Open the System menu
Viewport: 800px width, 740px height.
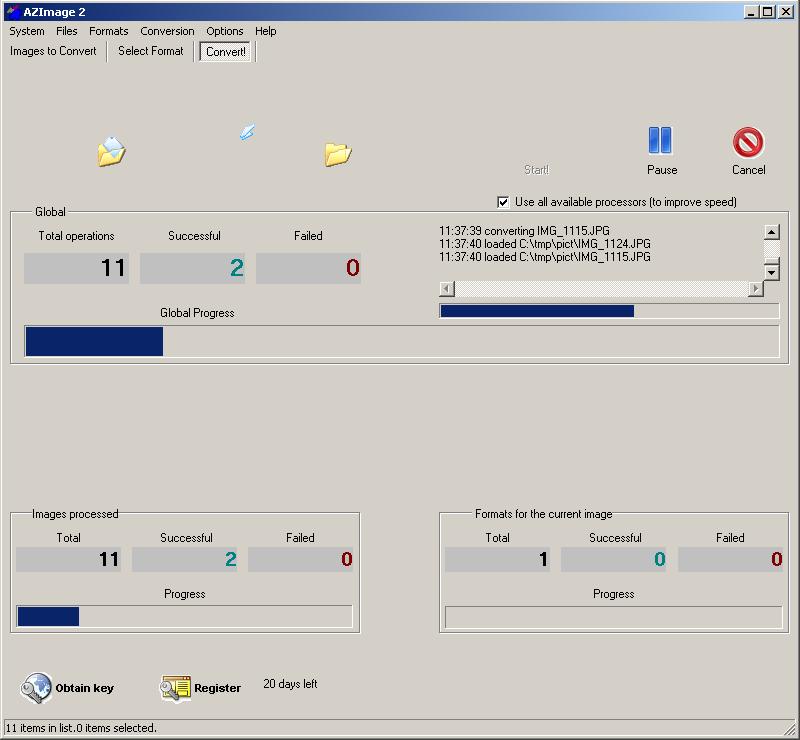pyautogui.click(x=27, y=31)
